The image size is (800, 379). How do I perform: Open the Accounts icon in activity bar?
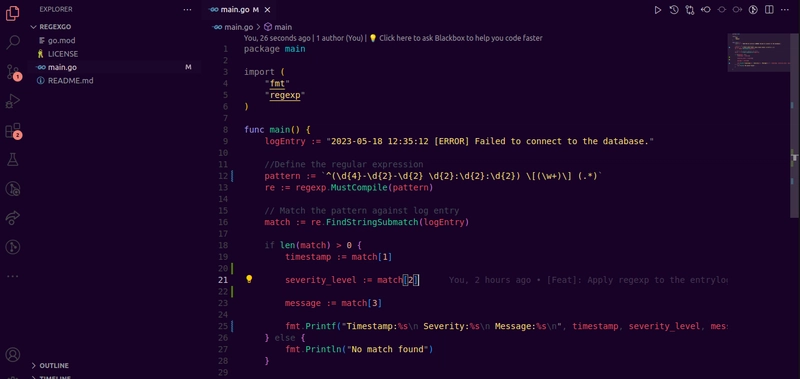[x=13, y=355]
